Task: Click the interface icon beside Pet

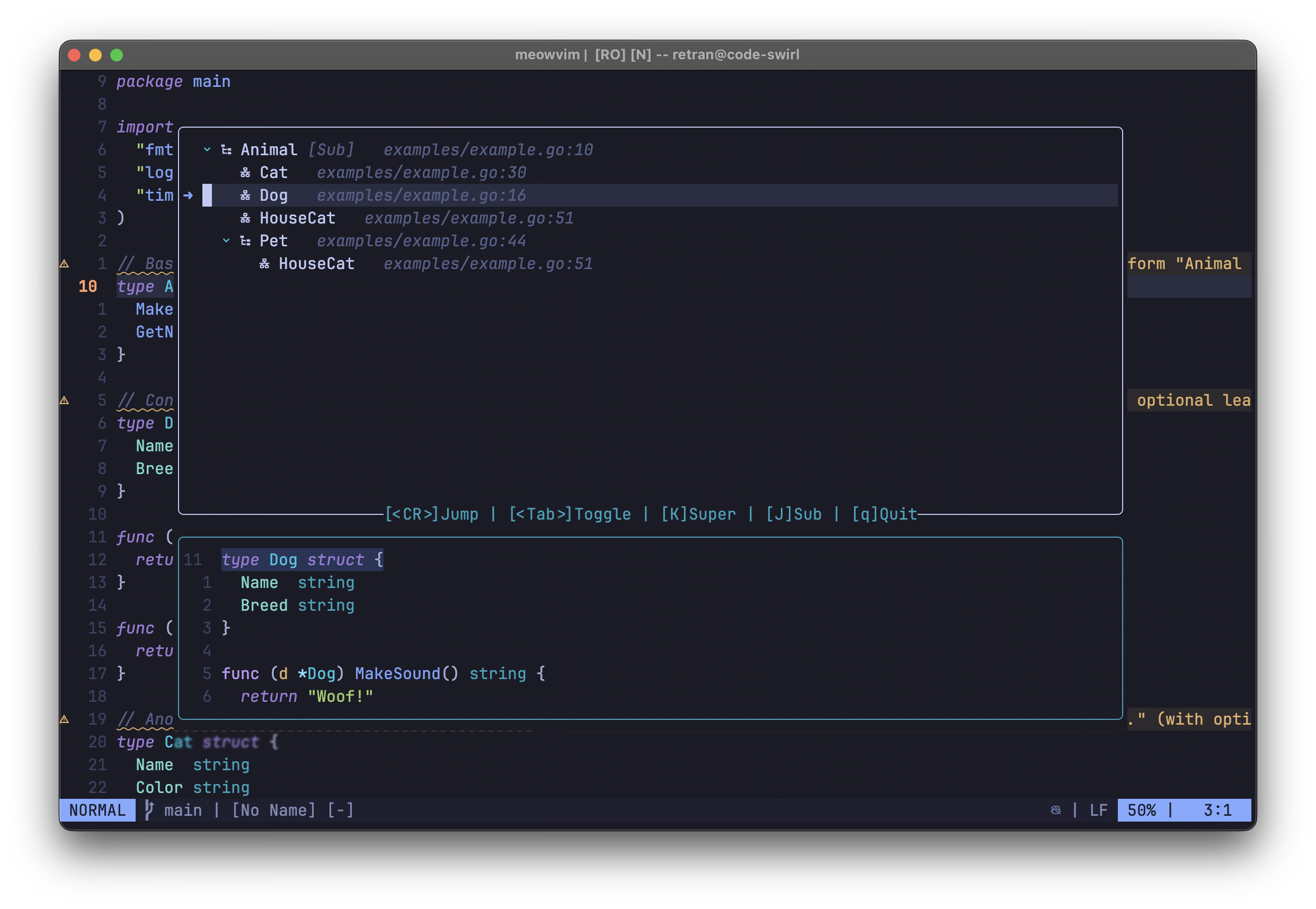Action: [245, 241]
